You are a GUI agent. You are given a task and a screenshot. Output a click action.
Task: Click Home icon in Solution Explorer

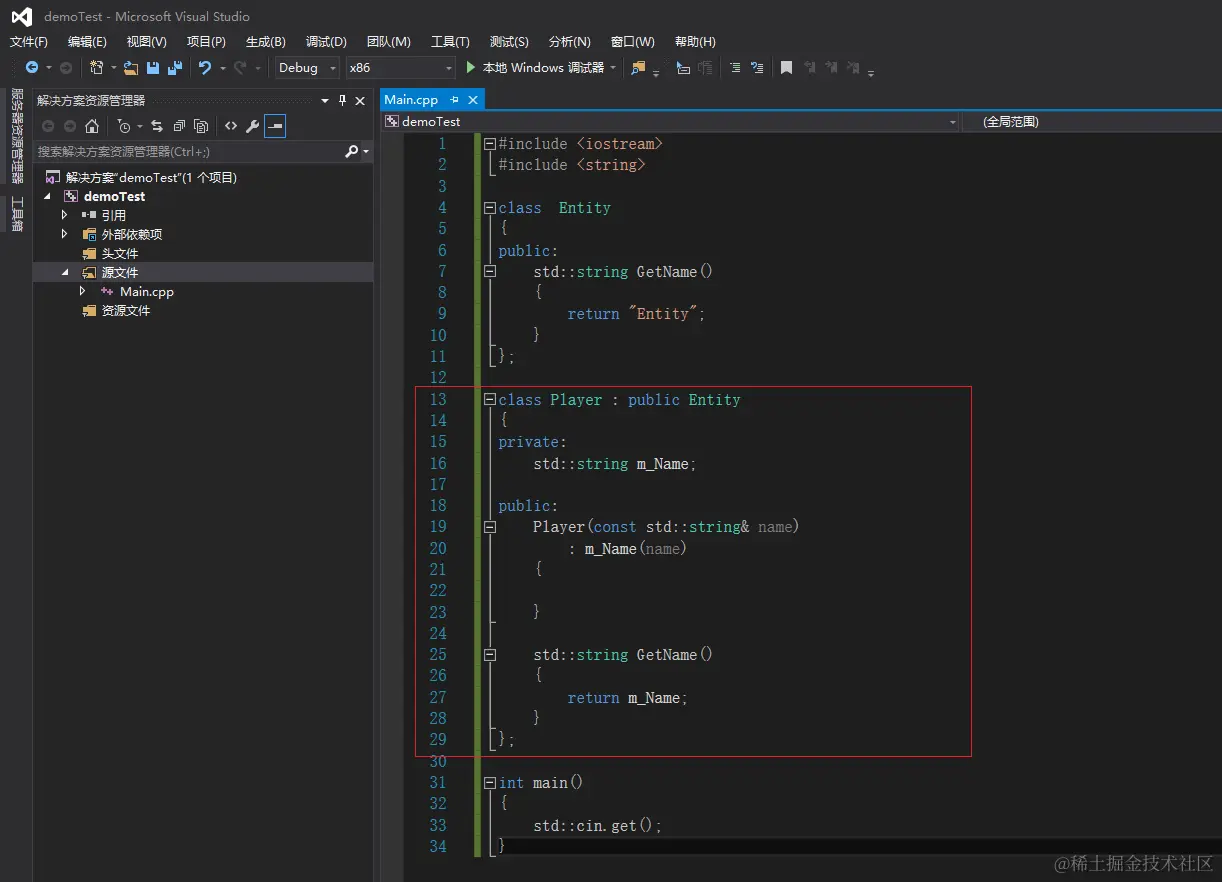(x=92, y=126)
